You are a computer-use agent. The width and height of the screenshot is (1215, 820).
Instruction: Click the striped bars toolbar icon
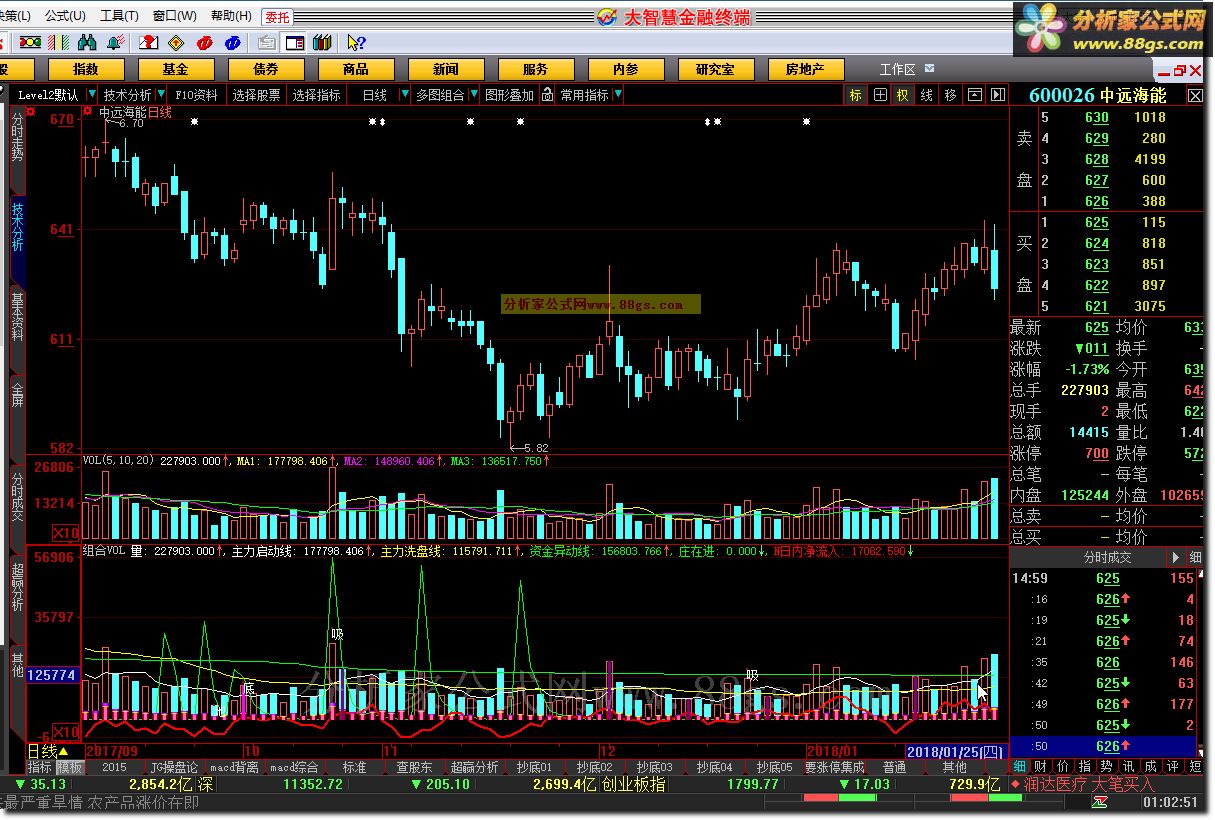60,42
